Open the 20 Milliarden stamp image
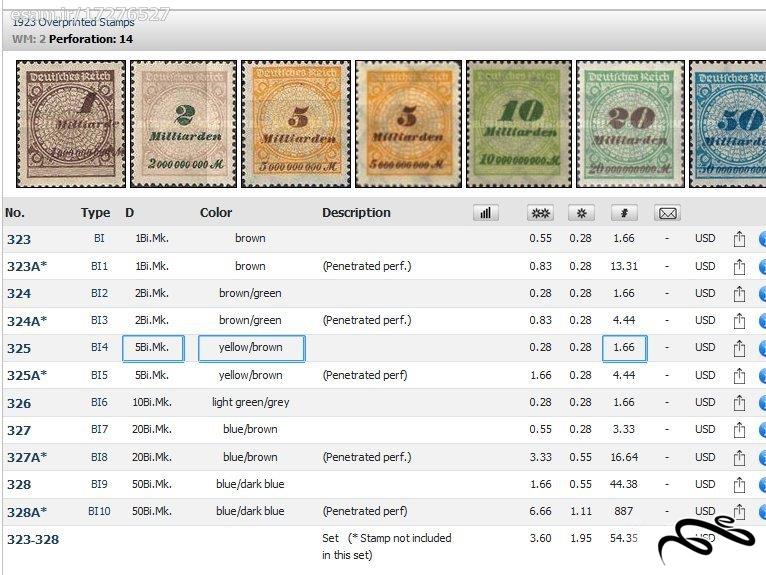This screenshot has height=575, width=766. (x=630, y=124)
